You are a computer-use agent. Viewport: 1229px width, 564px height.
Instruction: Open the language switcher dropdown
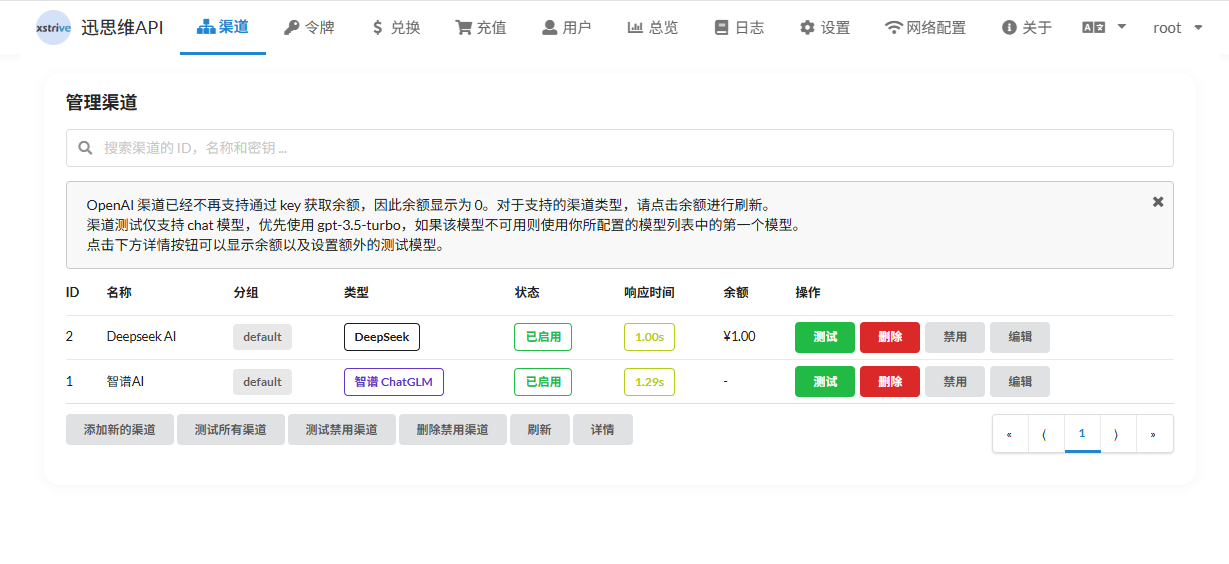click(1105, 27)
